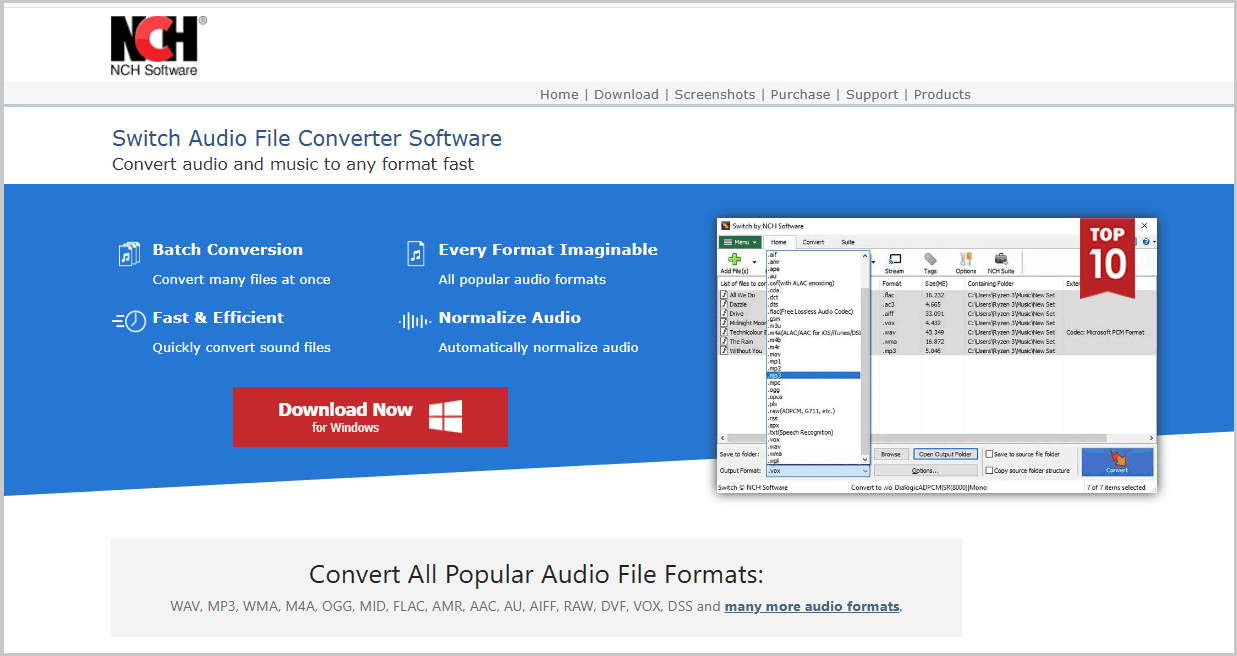The image size is (1237, 656).
Task: Click the Batch Conversion documents icon
Action: click(130, 254)
